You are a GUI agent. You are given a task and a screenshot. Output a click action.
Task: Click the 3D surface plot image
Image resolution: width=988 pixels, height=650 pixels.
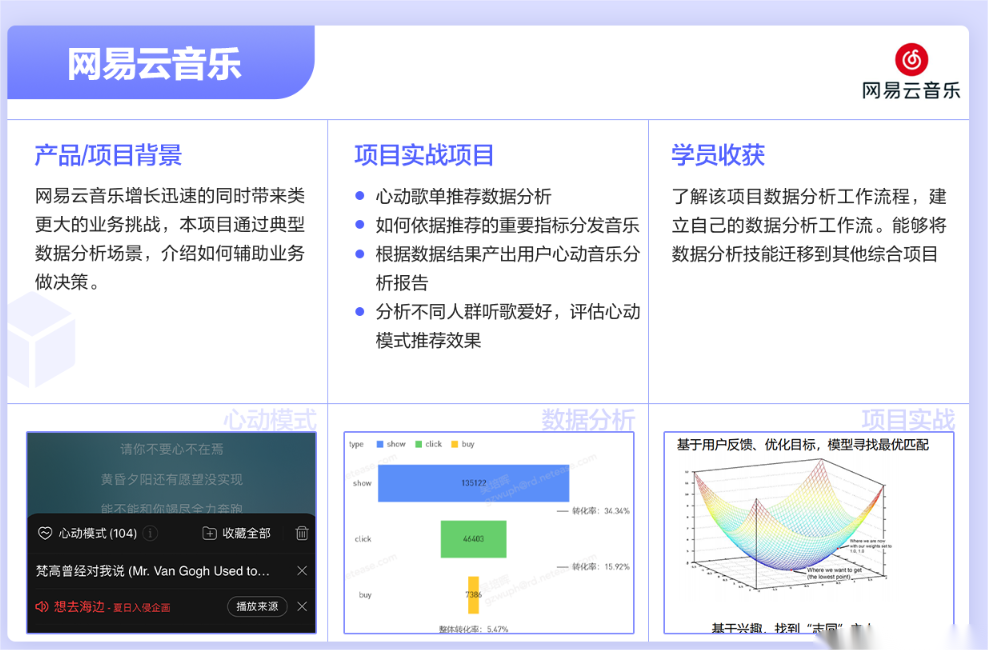pyautogui.click(x=789, y=526)
